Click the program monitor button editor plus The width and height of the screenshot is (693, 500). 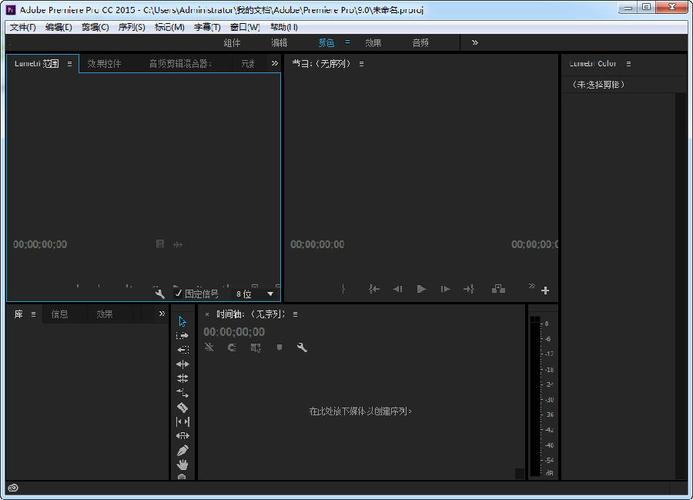(x=545, y=290)
